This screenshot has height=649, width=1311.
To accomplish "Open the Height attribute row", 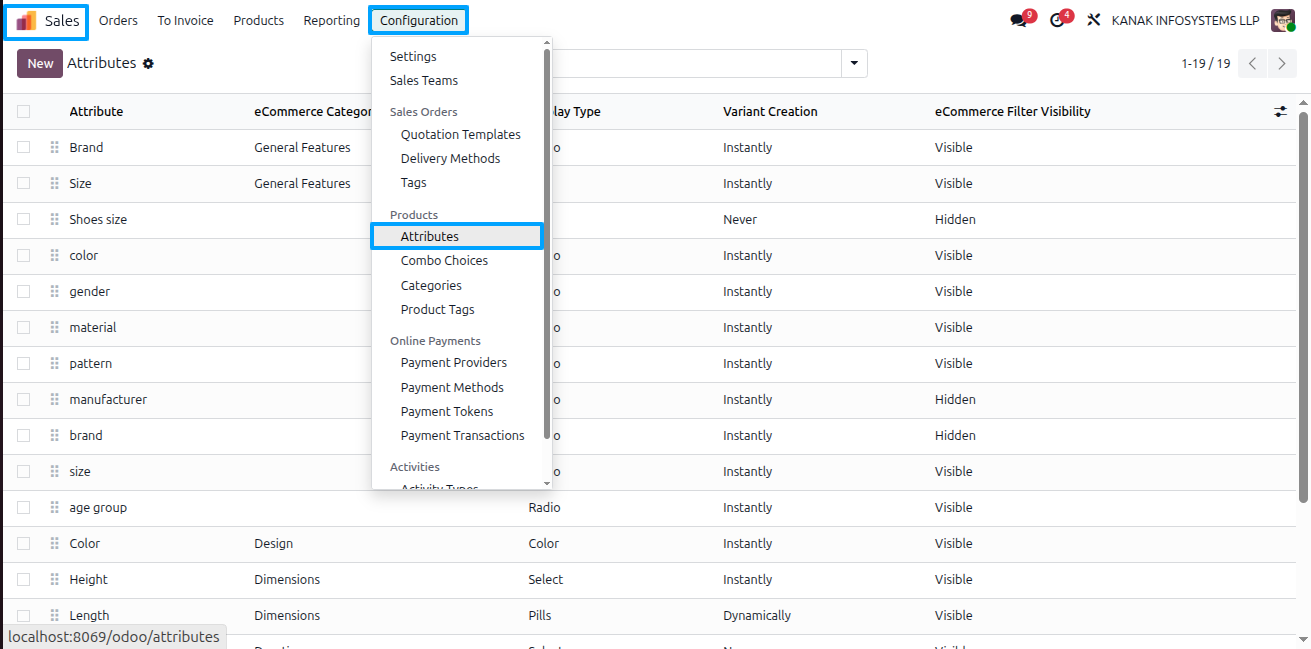I will [650, 579].
